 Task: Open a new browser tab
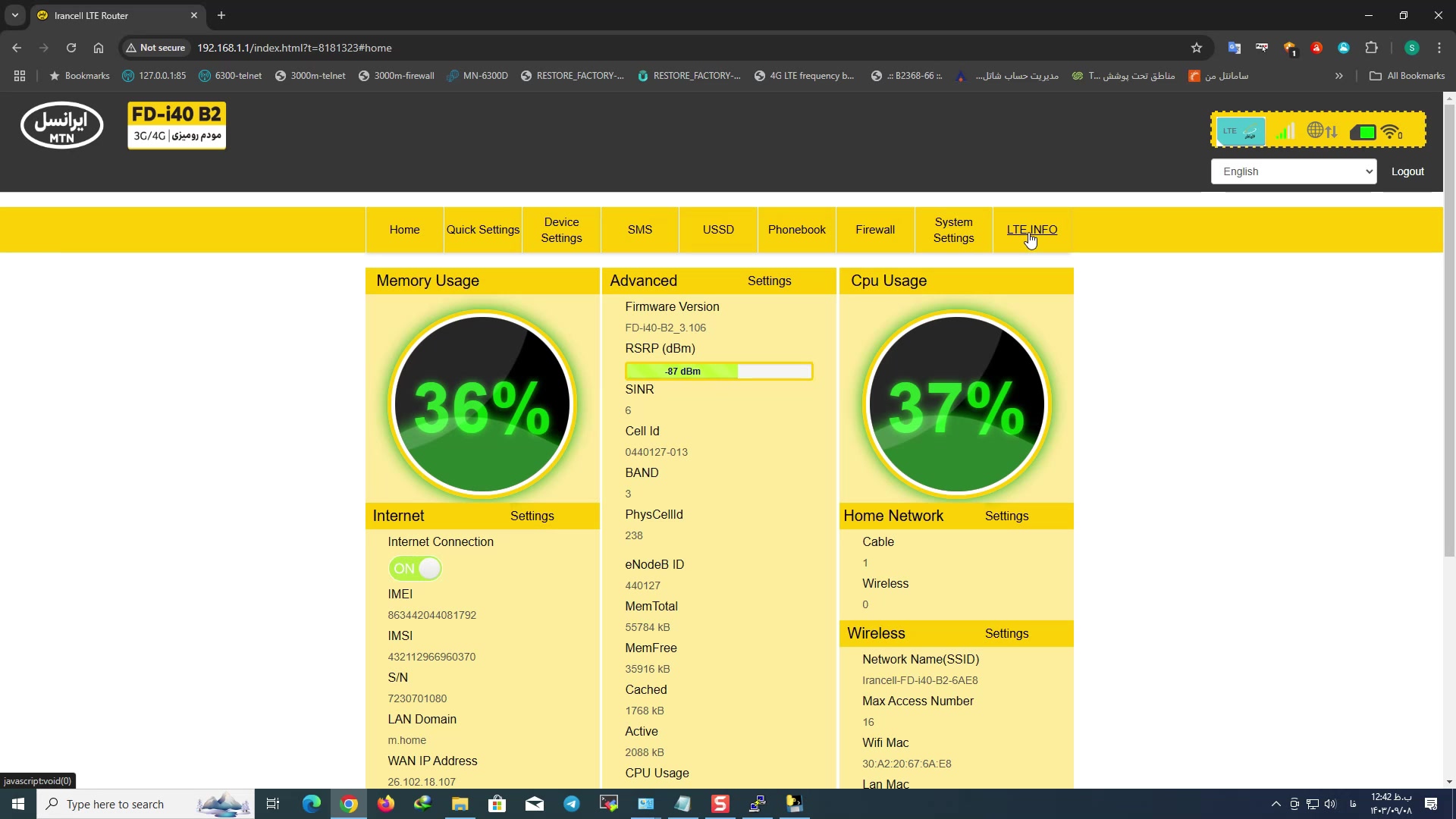[x=221, y=15]
